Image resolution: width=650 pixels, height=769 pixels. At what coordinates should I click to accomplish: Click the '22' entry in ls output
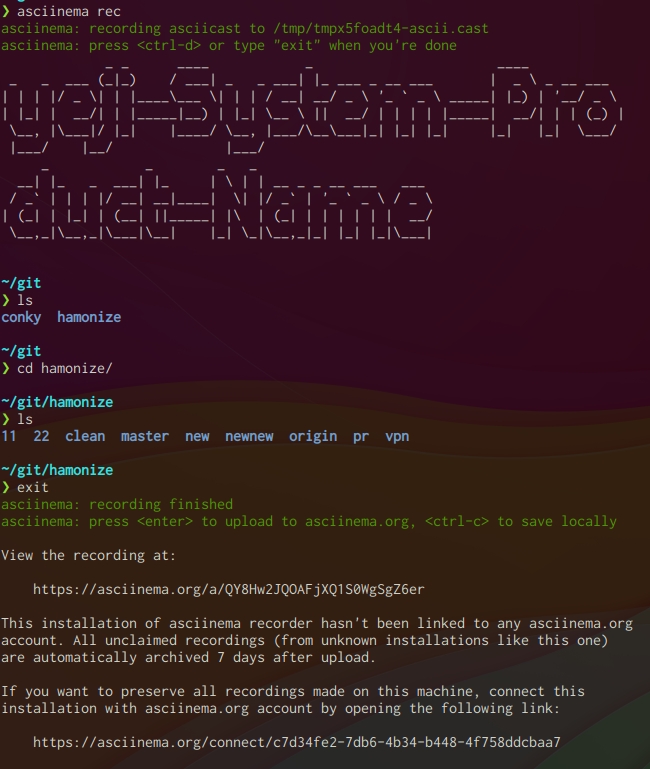41,436
